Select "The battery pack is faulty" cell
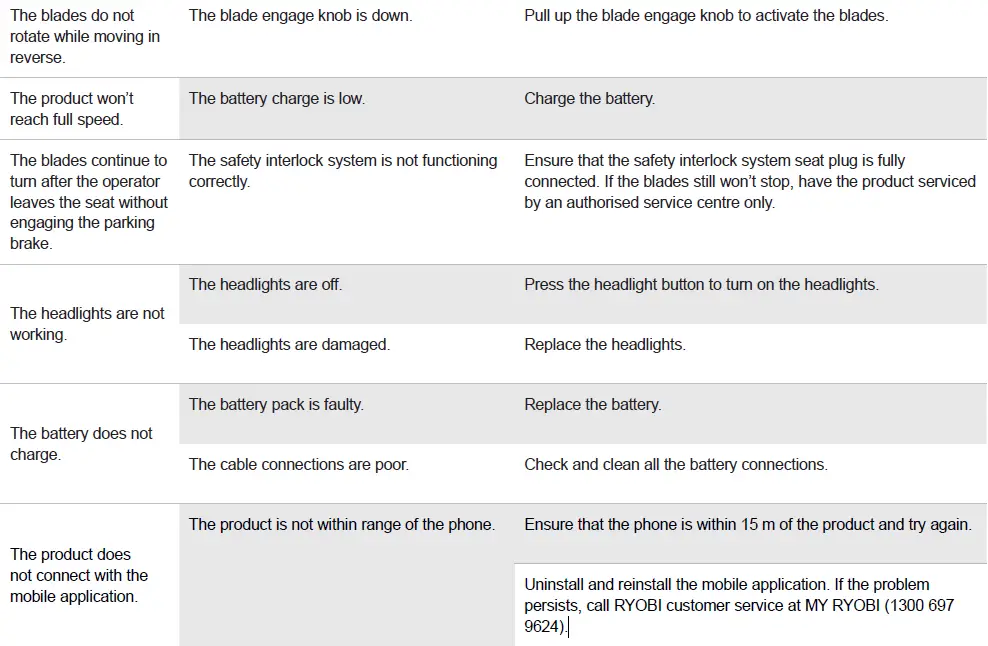 (x=276, y=405)
